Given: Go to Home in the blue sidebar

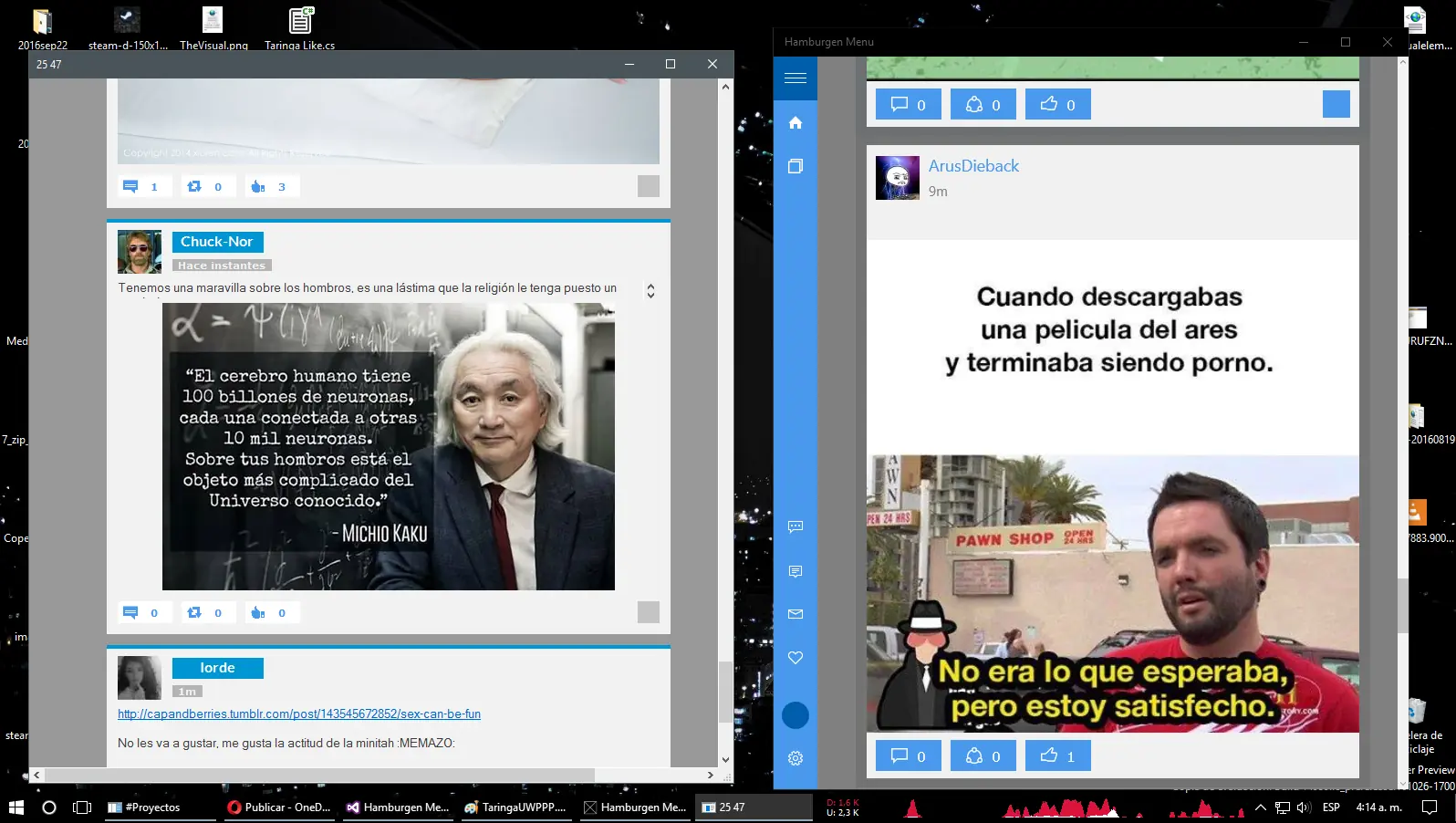Looking at the screenshot, I should [796, 122].
